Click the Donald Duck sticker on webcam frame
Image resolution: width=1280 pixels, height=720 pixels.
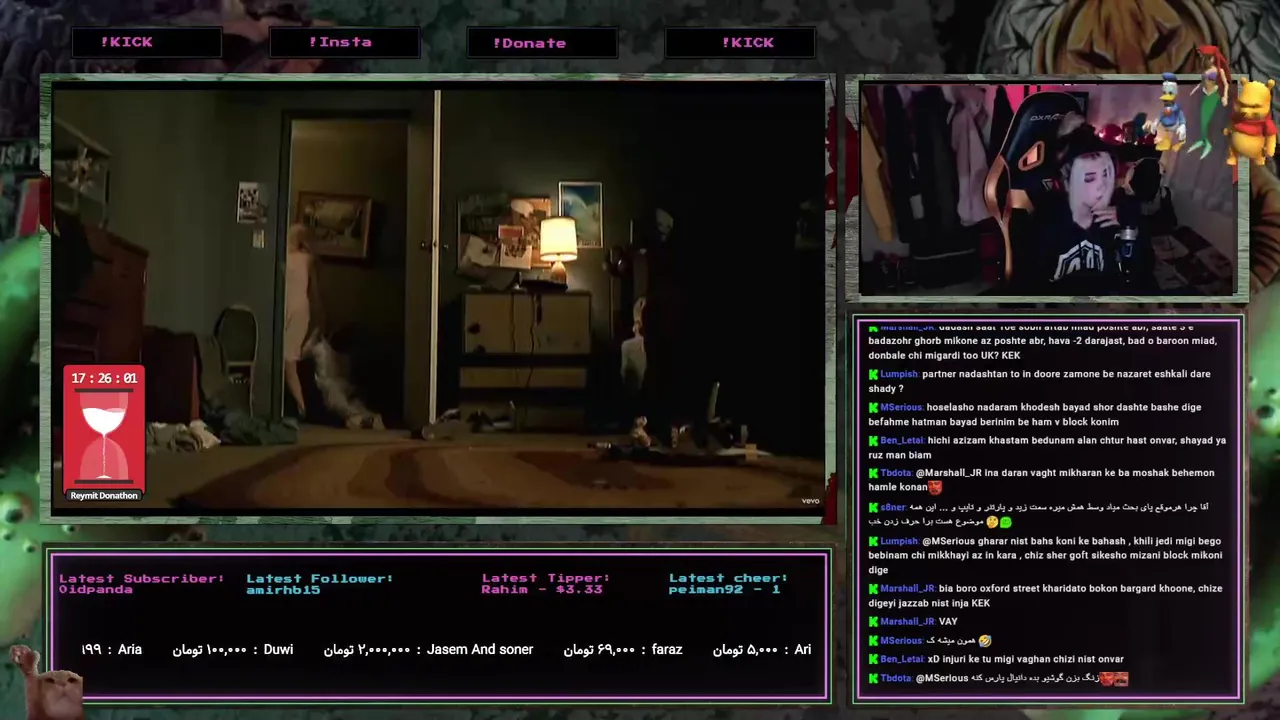pos(1170,112)
